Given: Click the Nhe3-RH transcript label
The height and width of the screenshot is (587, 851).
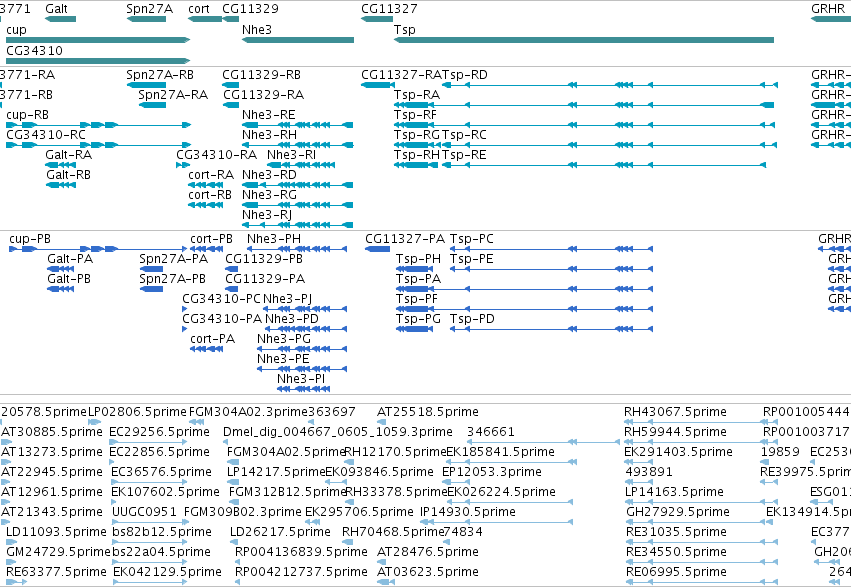Looking at the screenshot, I should (269, 135).
